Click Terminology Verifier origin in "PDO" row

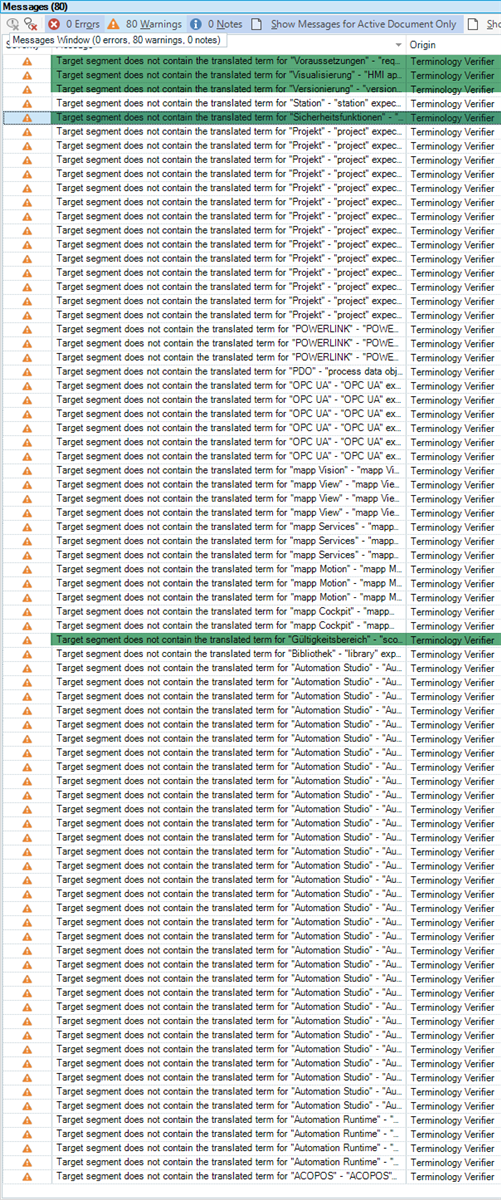(x=453, y=371)
